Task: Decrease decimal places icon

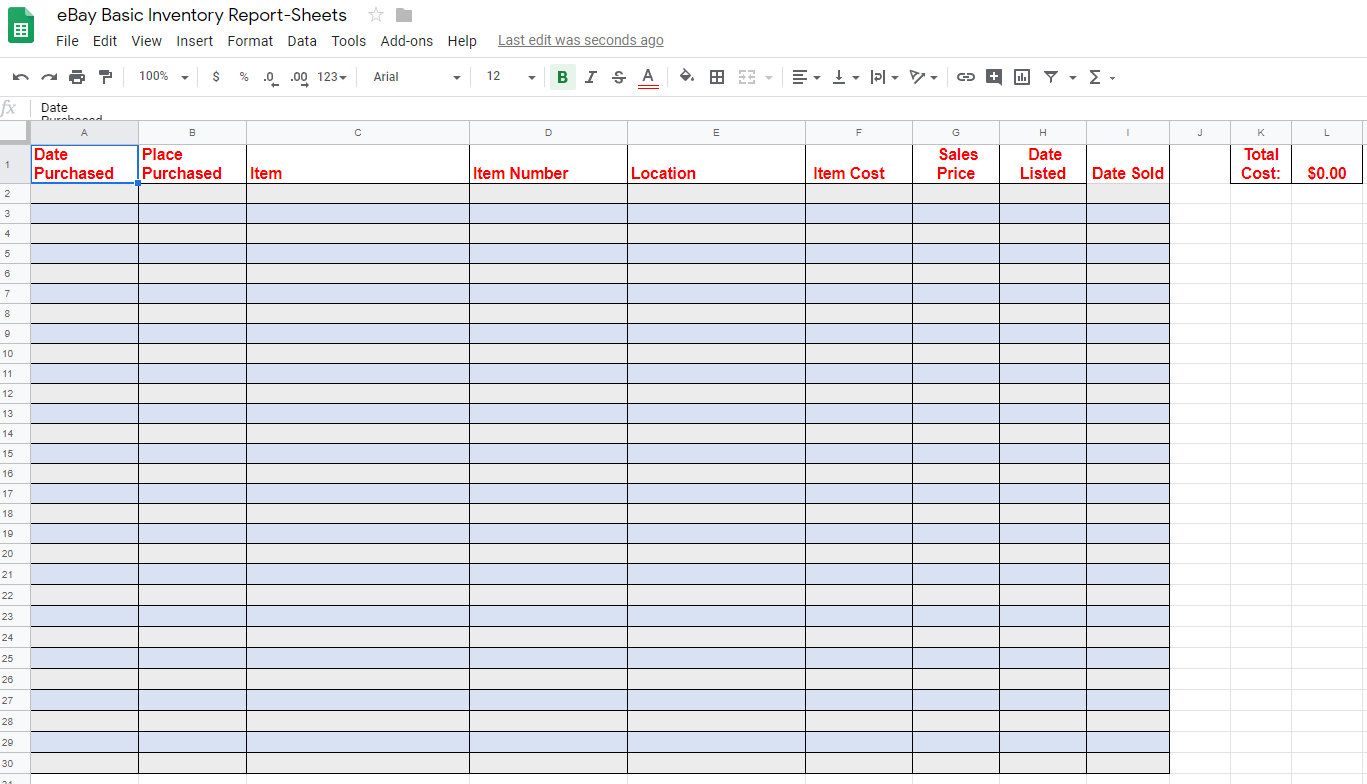Action: coord(271,77)
